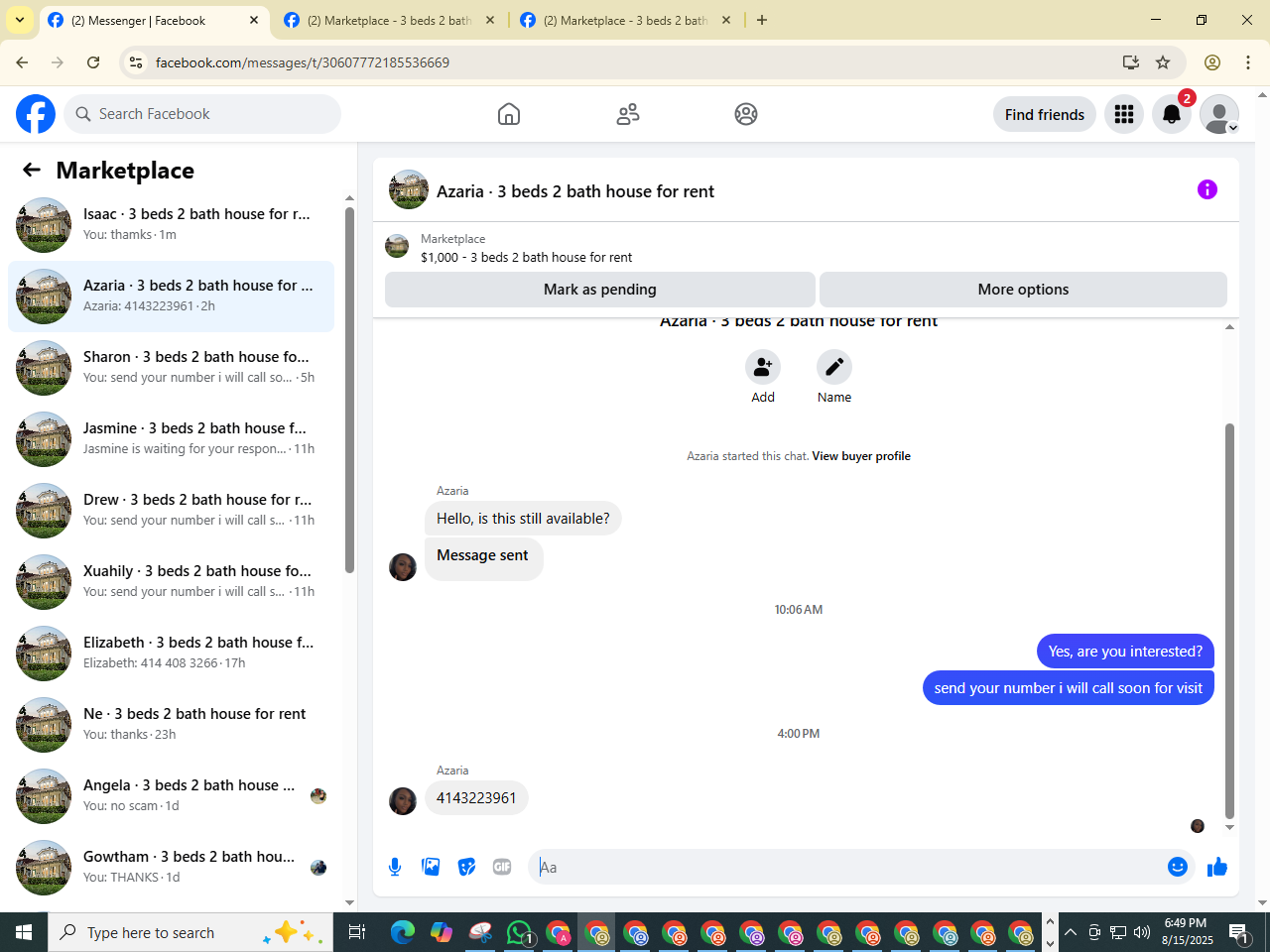Add people to the chat
This screenshot has height=952, width=1270.
[763, 367]
